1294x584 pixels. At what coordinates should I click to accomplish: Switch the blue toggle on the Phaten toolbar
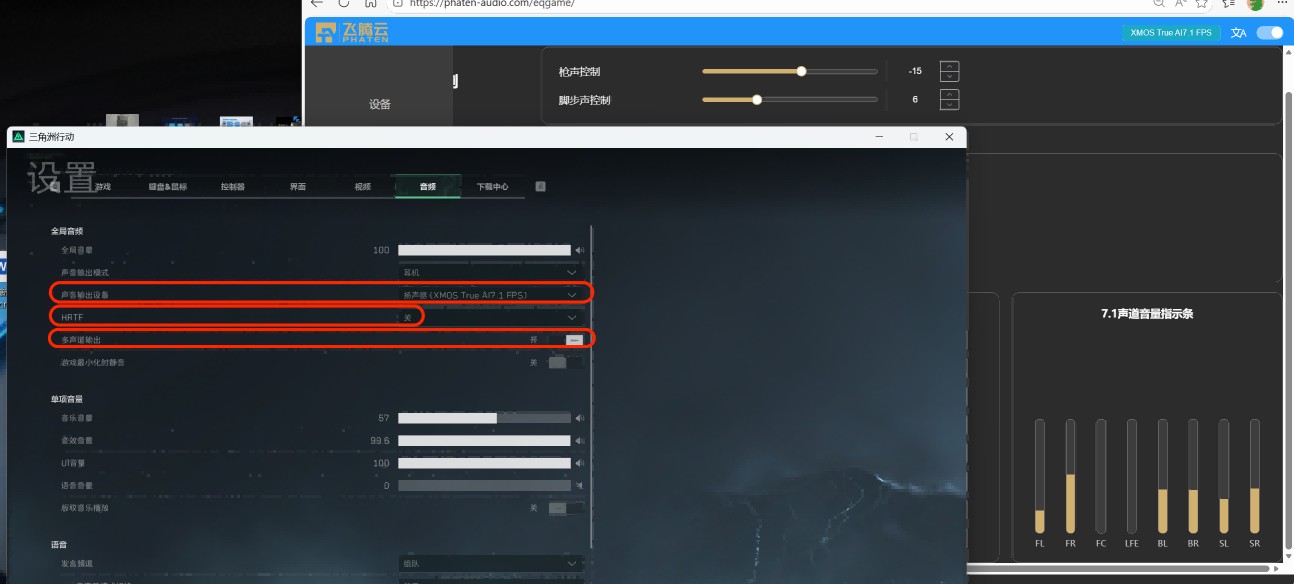point(1268,32)
